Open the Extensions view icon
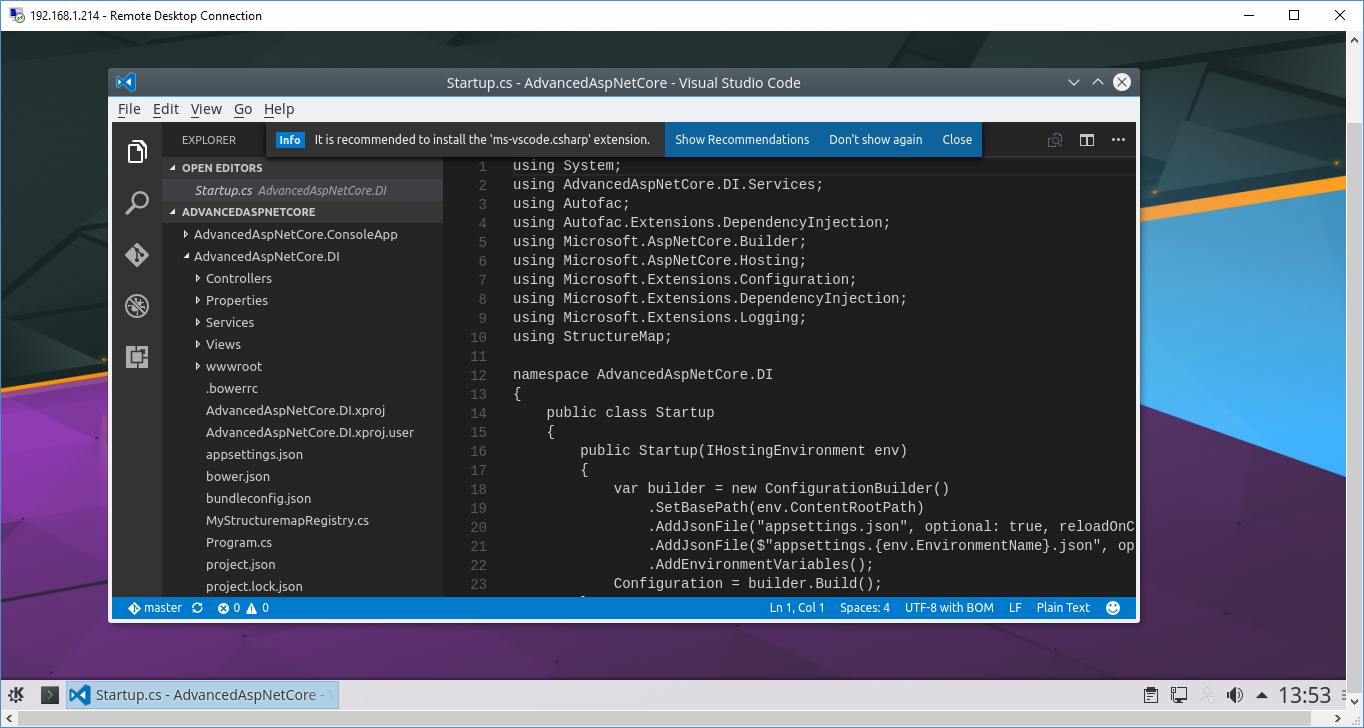Viewport: 1364px width, 728px height. (136, 356)
